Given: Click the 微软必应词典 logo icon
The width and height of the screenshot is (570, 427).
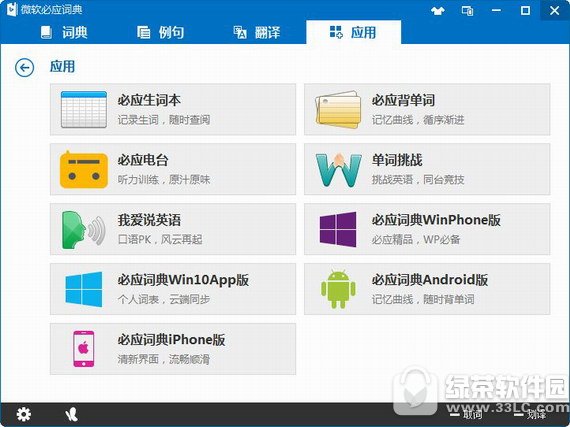Looking at the screenshot, I should point(12,9).
